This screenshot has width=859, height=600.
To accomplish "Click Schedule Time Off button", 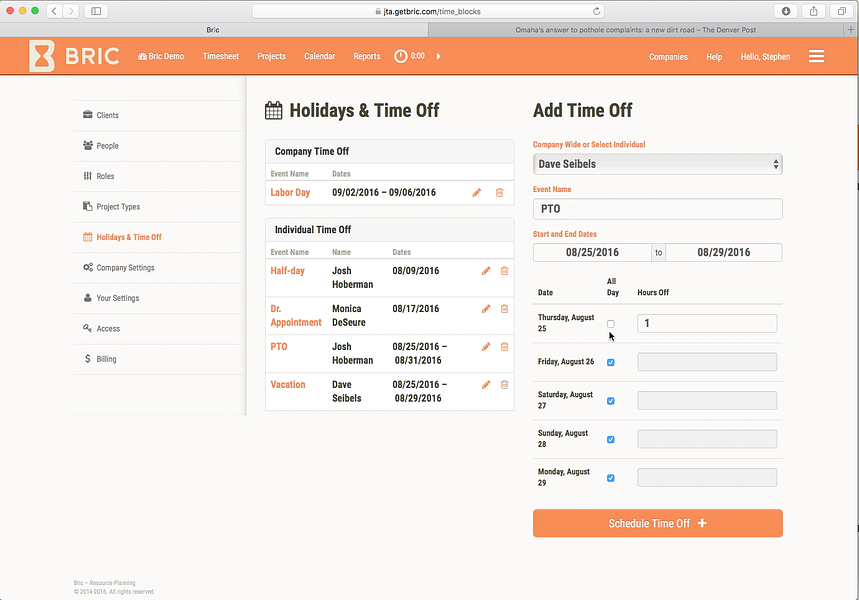I will tap(657, 523).
